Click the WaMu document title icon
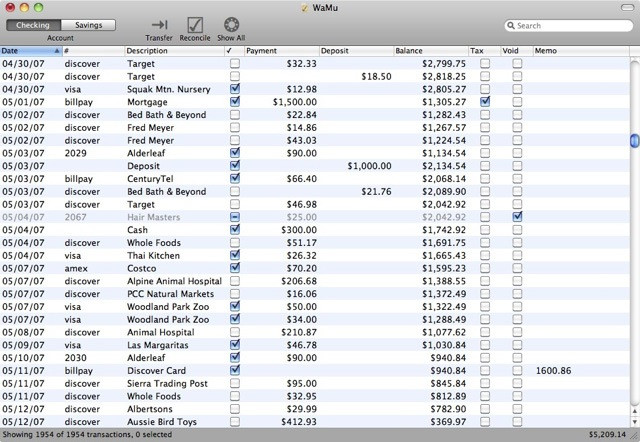This screenshot has height=442, width=640. (304, 8)
